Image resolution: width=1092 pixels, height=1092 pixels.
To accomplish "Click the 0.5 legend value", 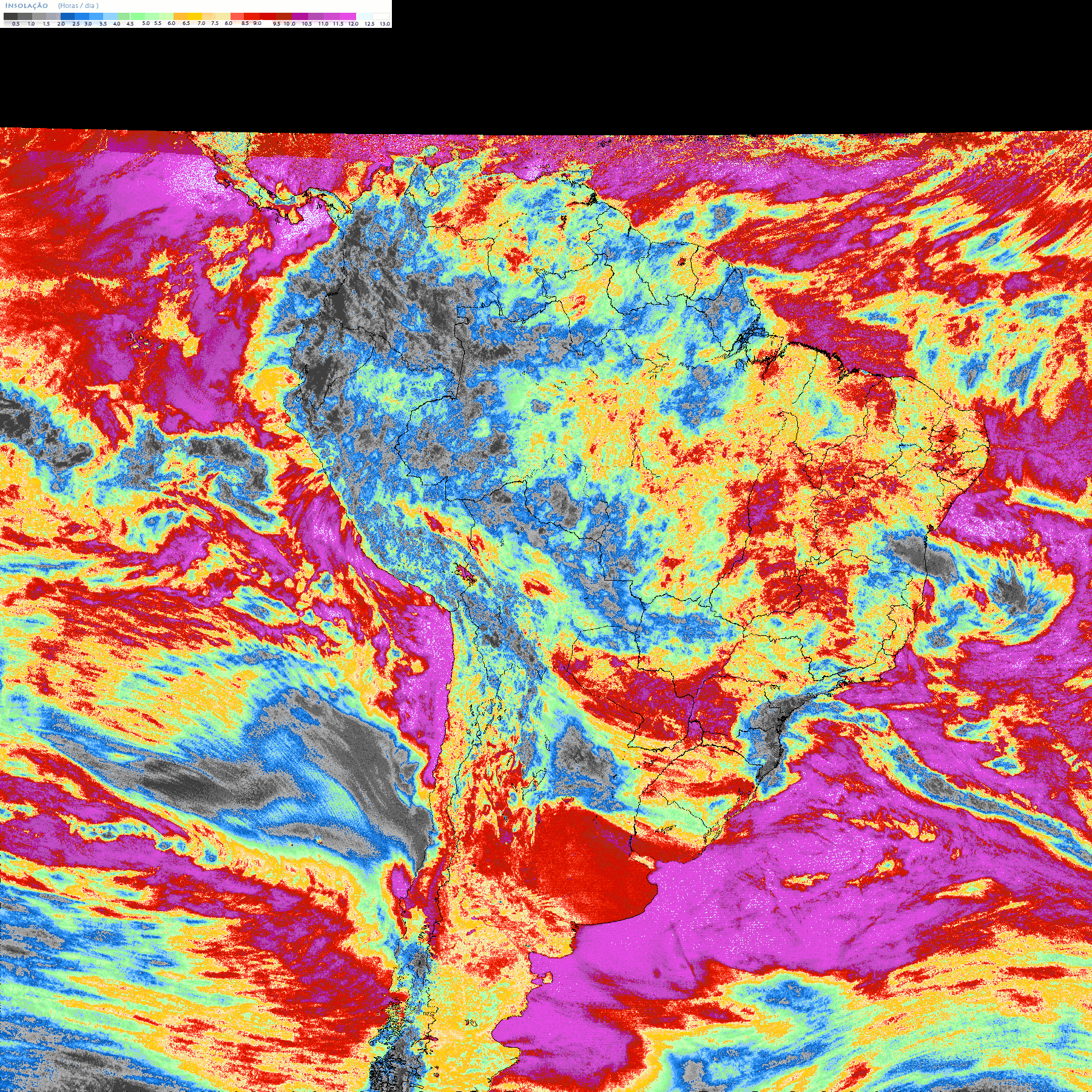I will (x=16, y=24).
